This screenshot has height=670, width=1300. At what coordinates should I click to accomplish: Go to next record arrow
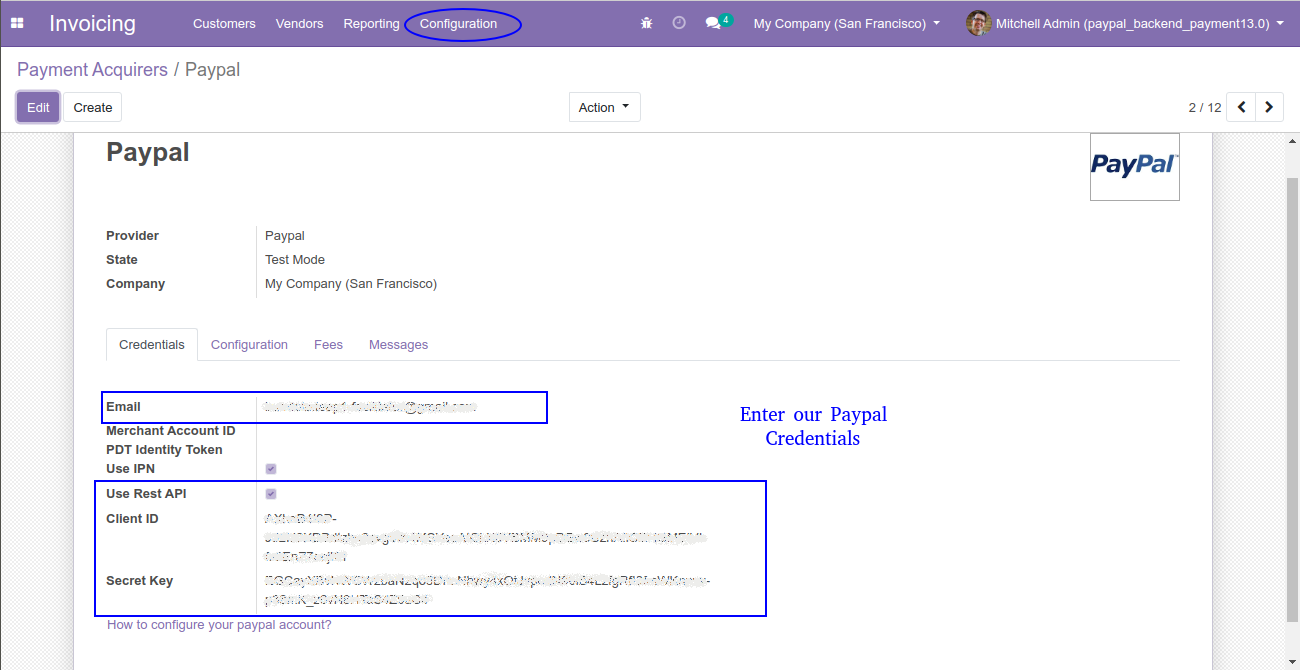tap(1270, 107)
